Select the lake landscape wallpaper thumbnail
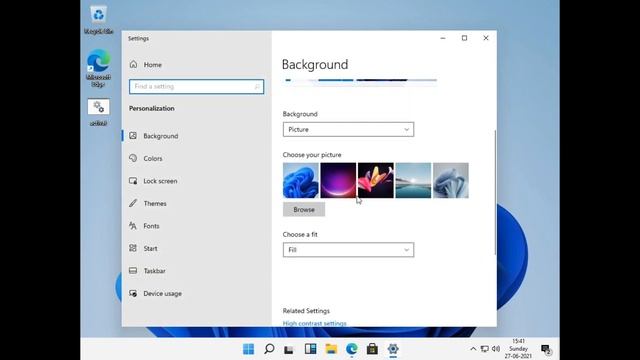Viewport: 640px width, 360px height. point(413,180)
